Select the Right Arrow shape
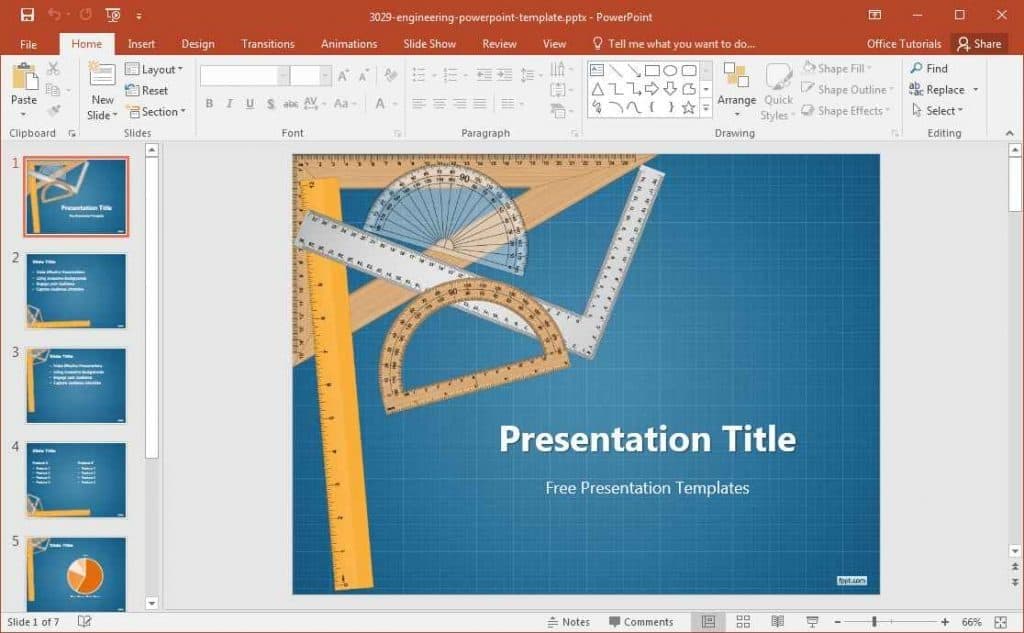This screenshot has width=1024, height=633. [x=652, y=89]
